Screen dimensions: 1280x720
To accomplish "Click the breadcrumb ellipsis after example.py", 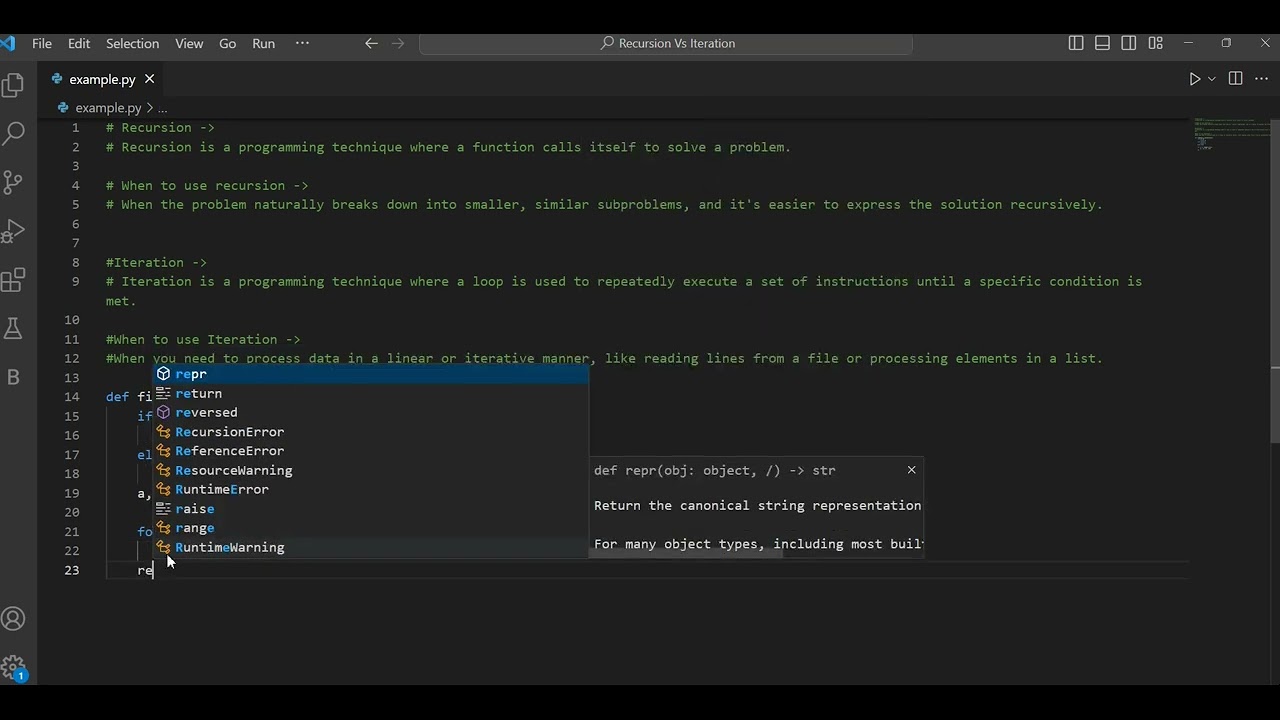I will [162, 107].
